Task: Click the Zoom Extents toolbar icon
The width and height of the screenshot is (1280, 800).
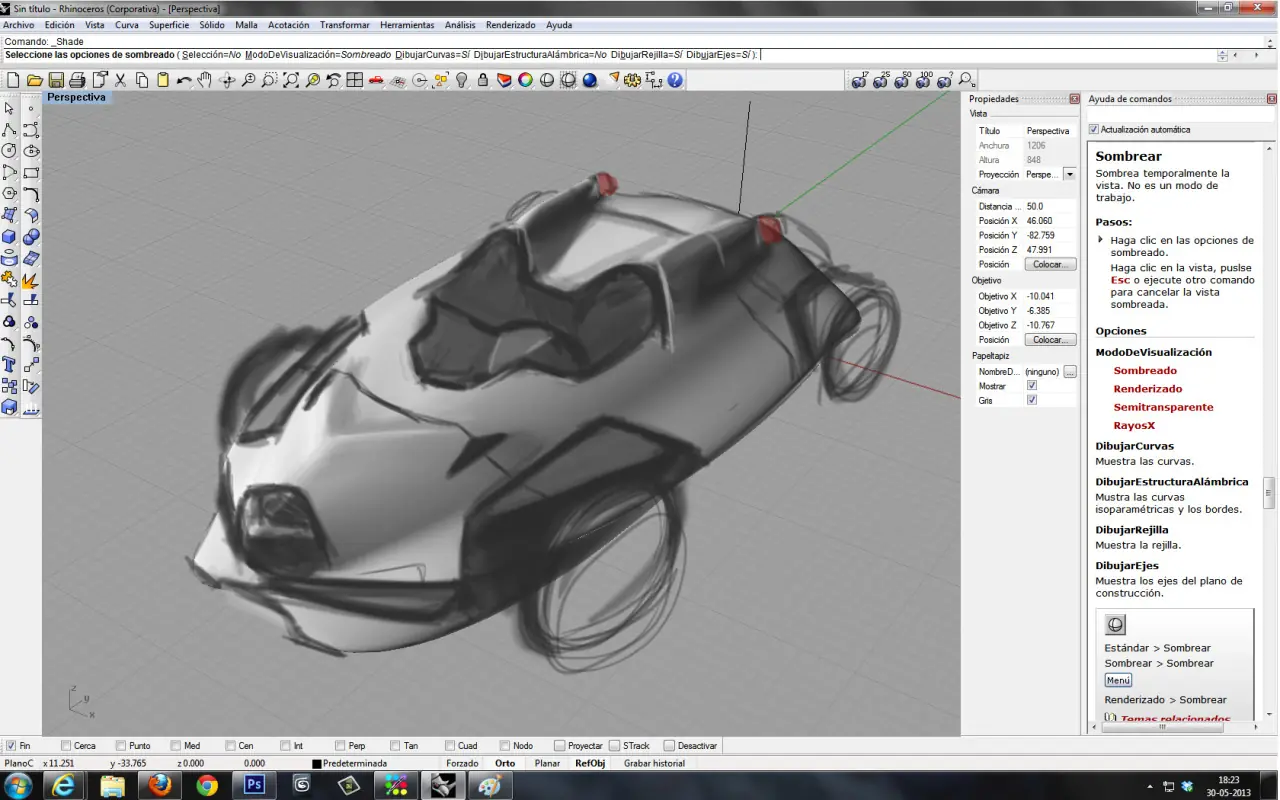Action: [291, 80]
